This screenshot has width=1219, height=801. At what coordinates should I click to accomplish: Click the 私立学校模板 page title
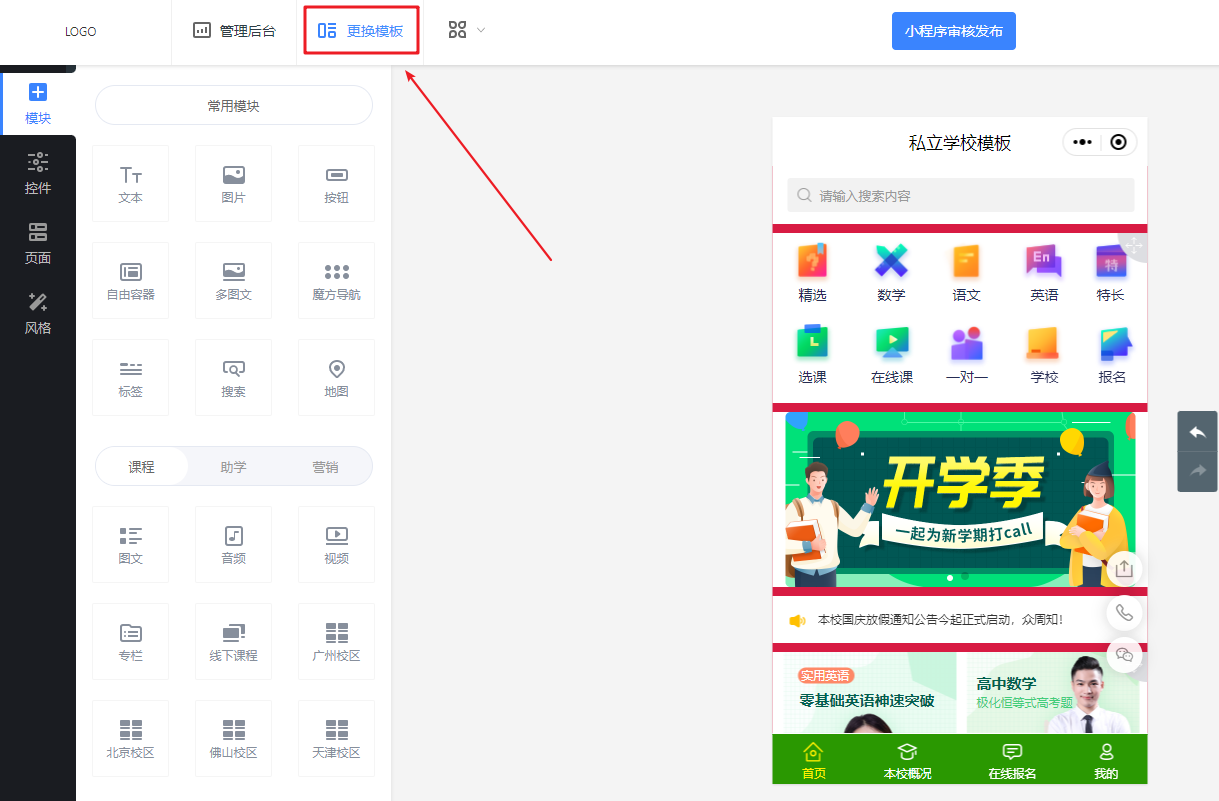pos(960,143)
